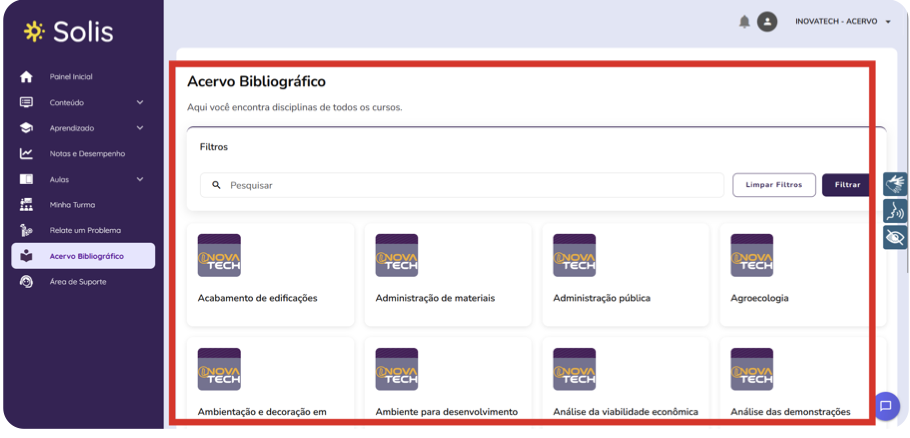Viewport: 910px width, 438px height.
Task: Open the Análise da viabilidade econômica thumbnail
Action: [x=575, y=370]
